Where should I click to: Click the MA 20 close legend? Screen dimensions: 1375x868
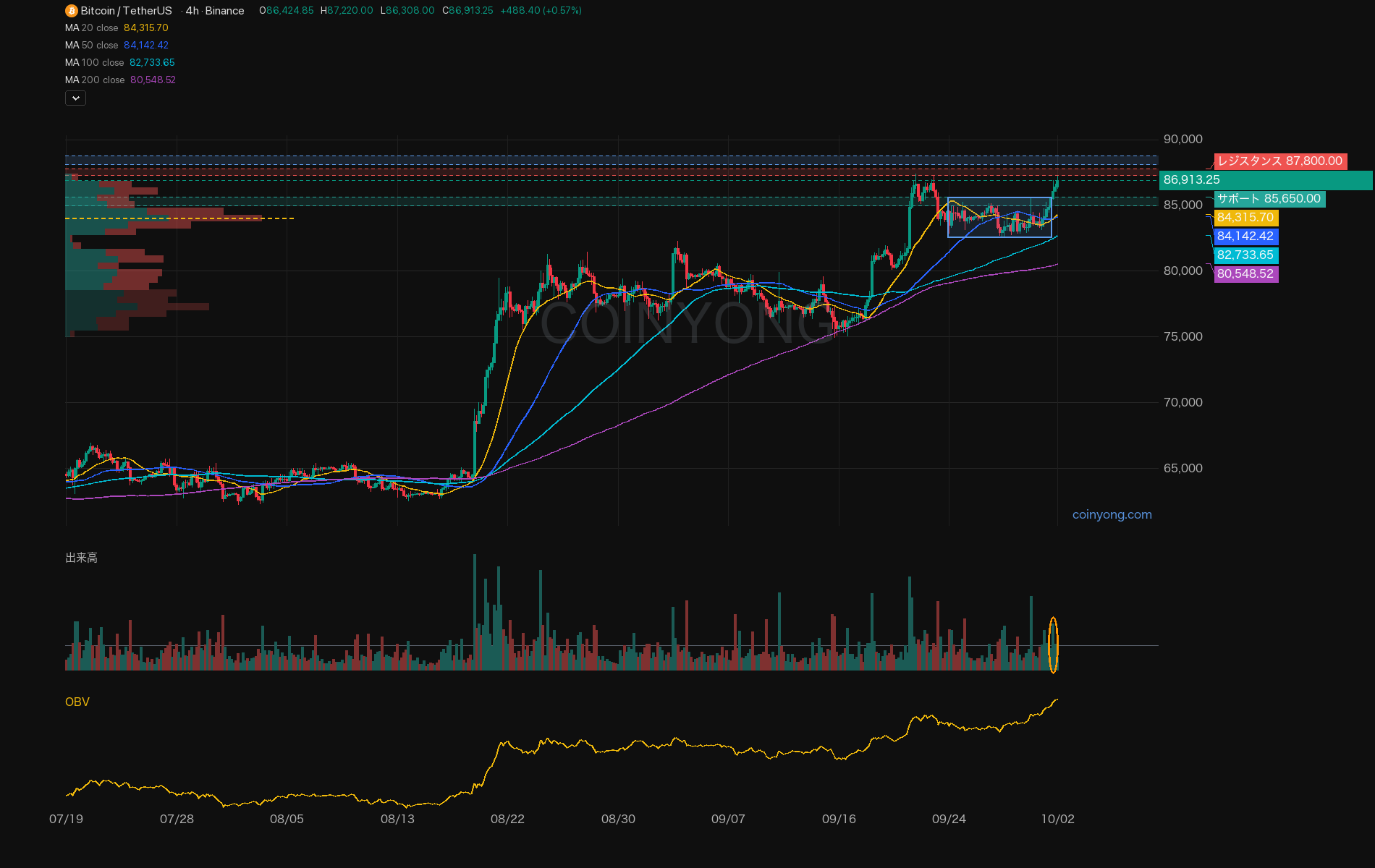(117, 28)
